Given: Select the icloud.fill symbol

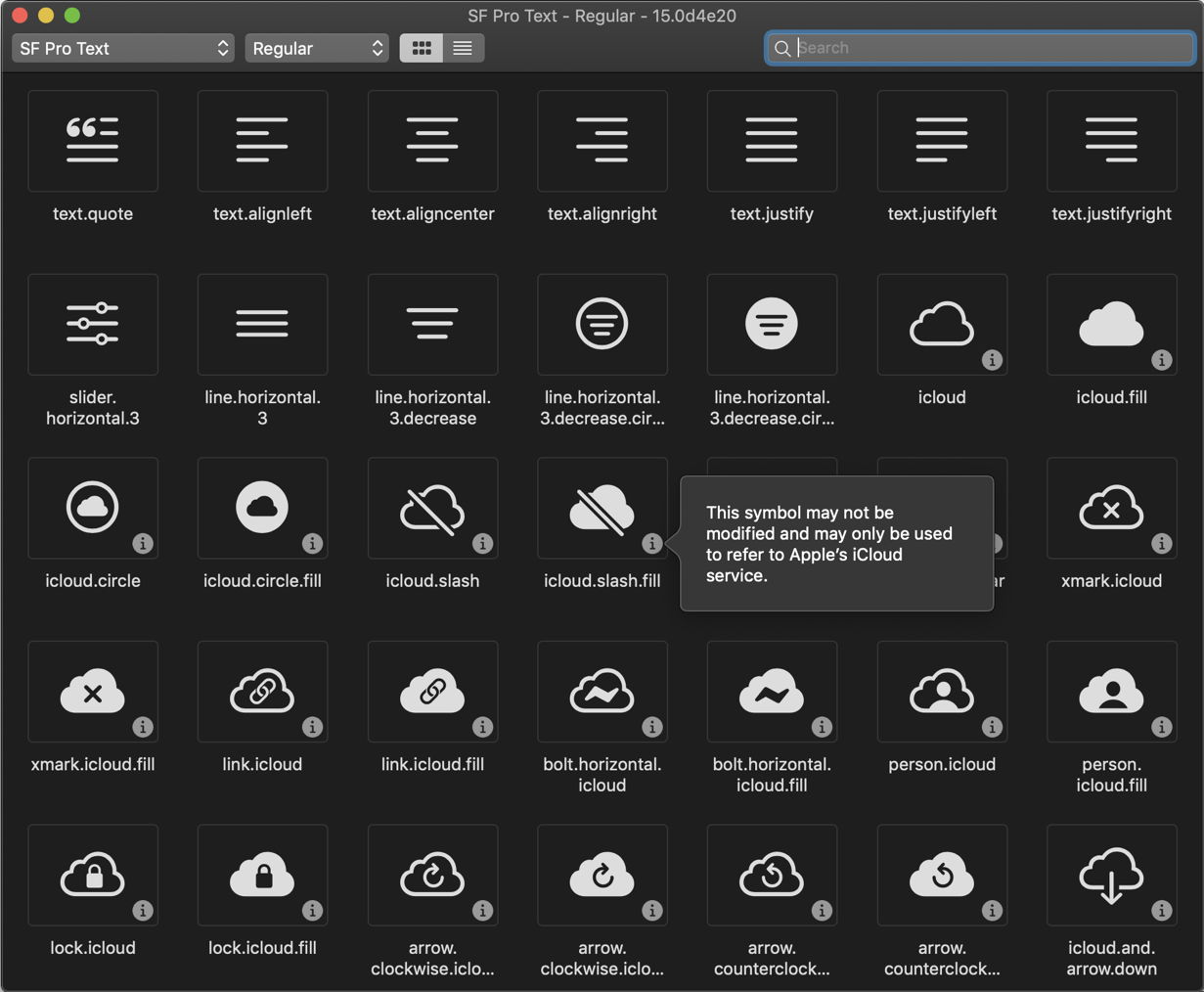Looking at the screenshot, I should coord(1111,325).
